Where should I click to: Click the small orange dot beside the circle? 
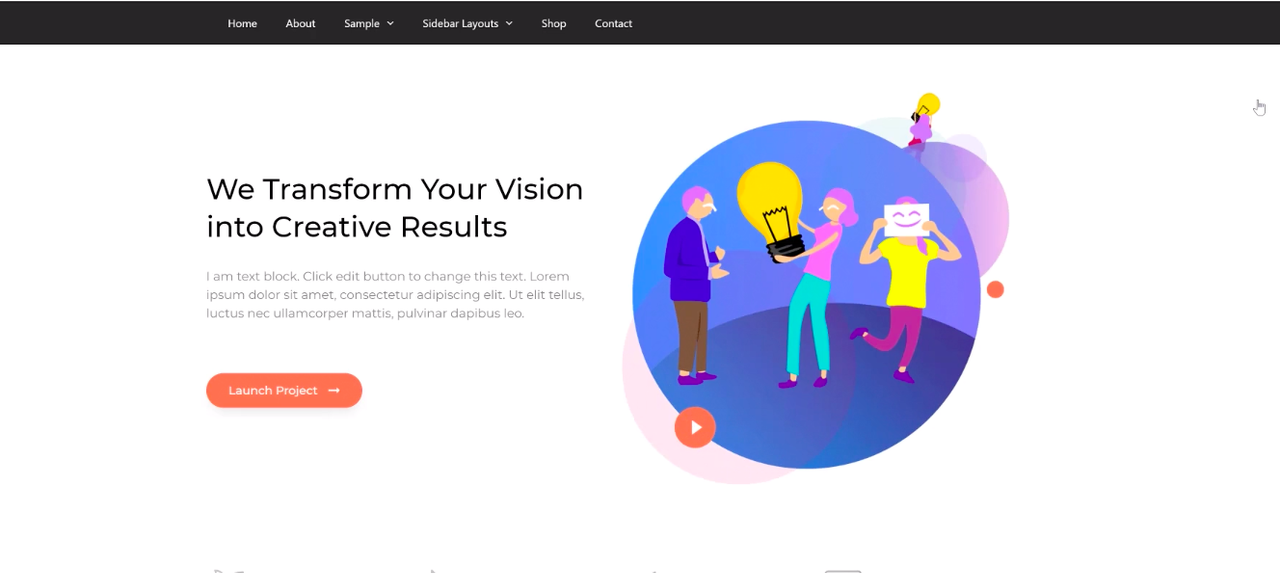point(995,289)
